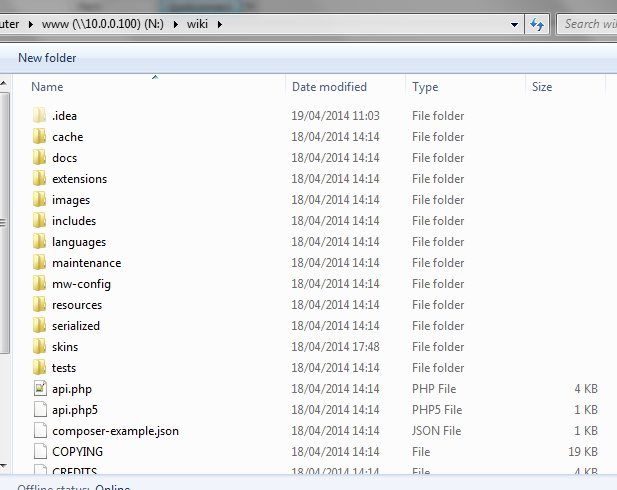Select the mw-config folder icon
This screenshot has height=490, width=617.
39,284
